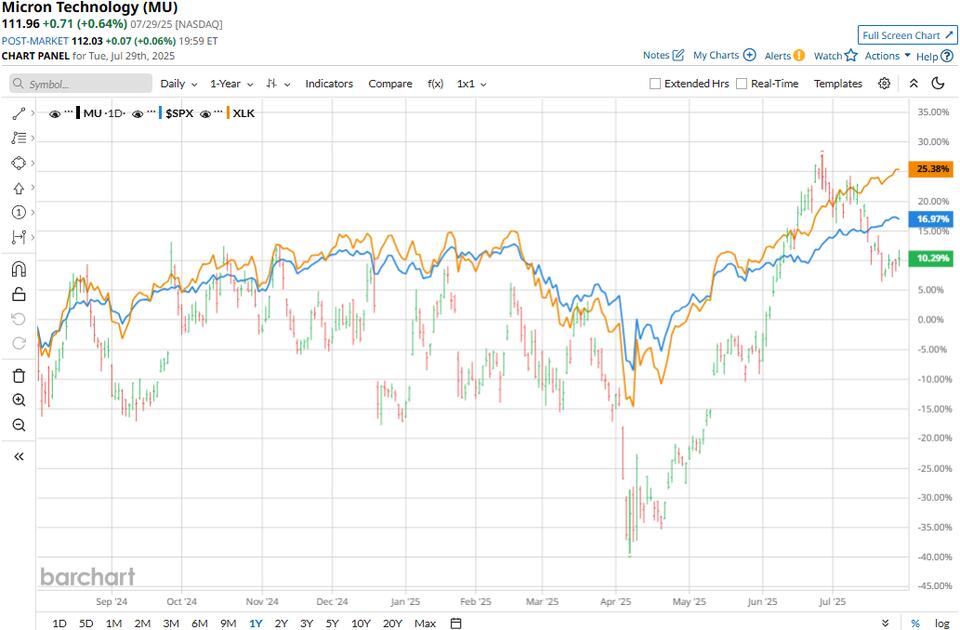
Task: Toggle the lock drawings padlock icon
Action: point(18,294)
